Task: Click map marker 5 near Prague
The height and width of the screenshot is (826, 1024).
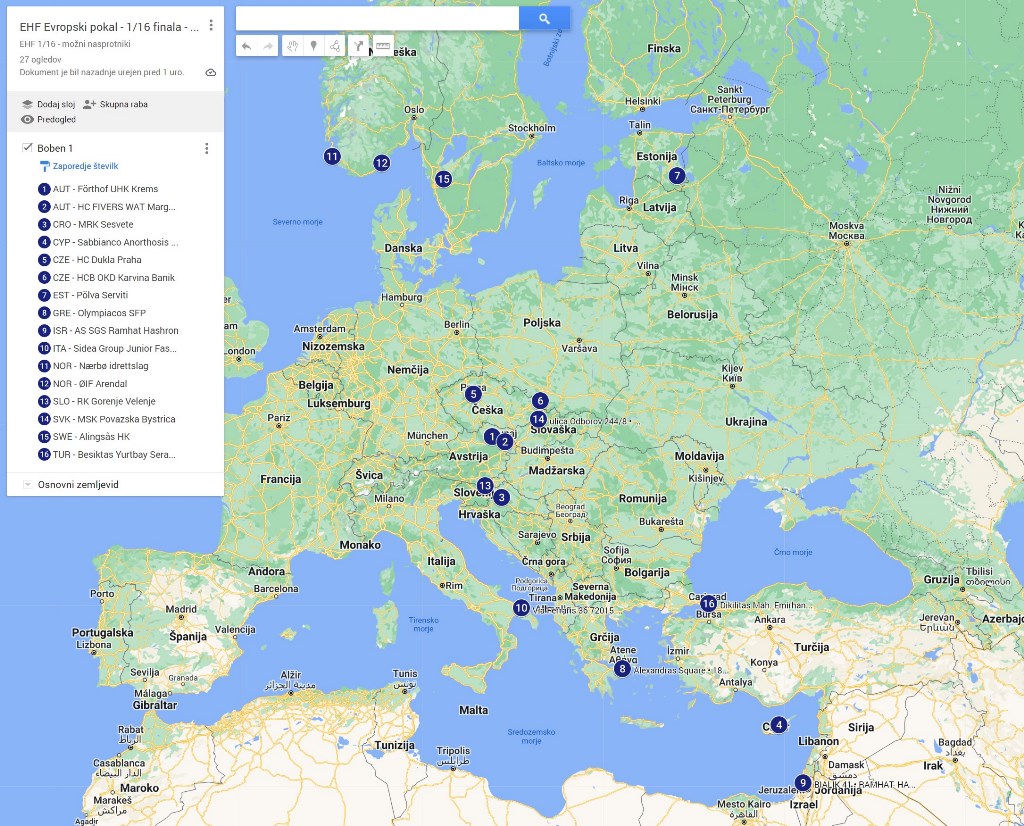Action: [x=473, y=394]
